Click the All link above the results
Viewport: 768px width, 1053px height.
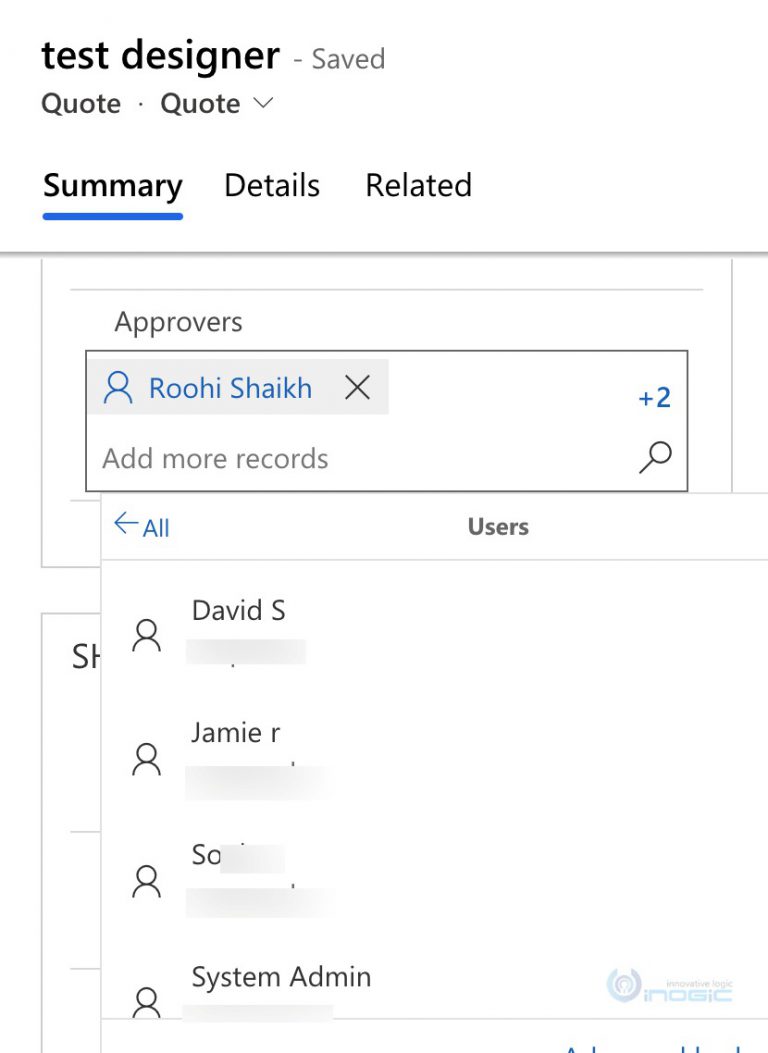click(x=153, y=528)
